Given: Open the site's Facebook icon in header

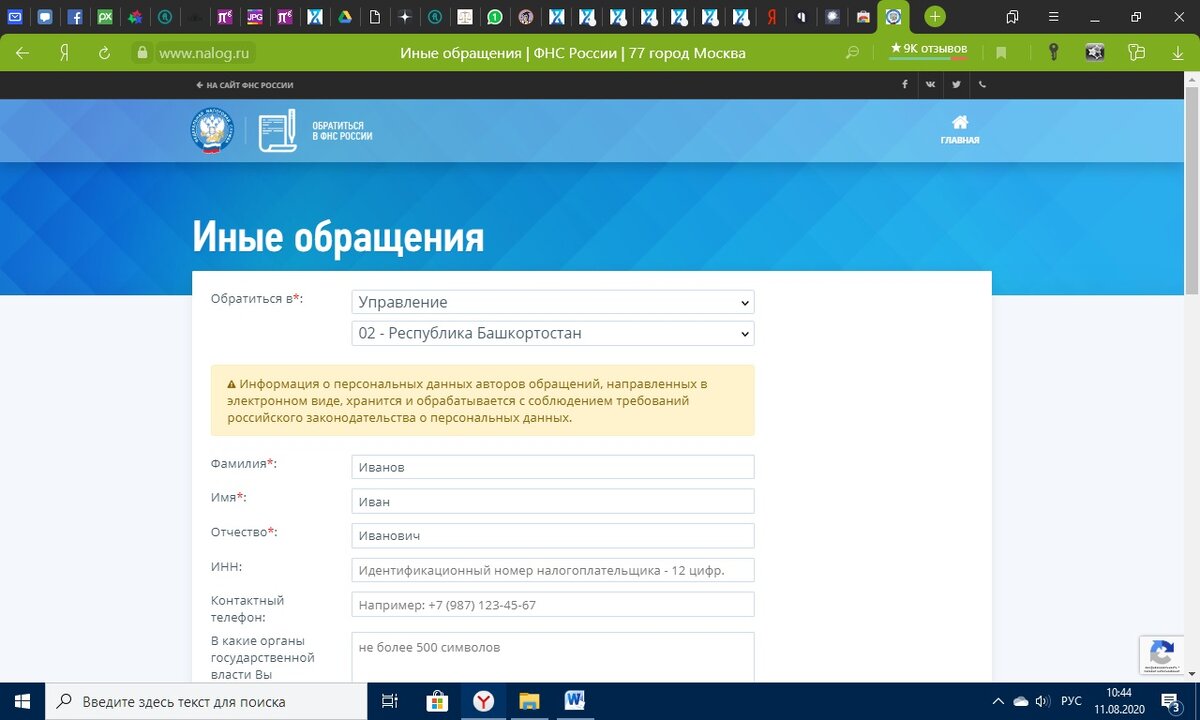Looking at the screenshot, I should coord(905,85).
